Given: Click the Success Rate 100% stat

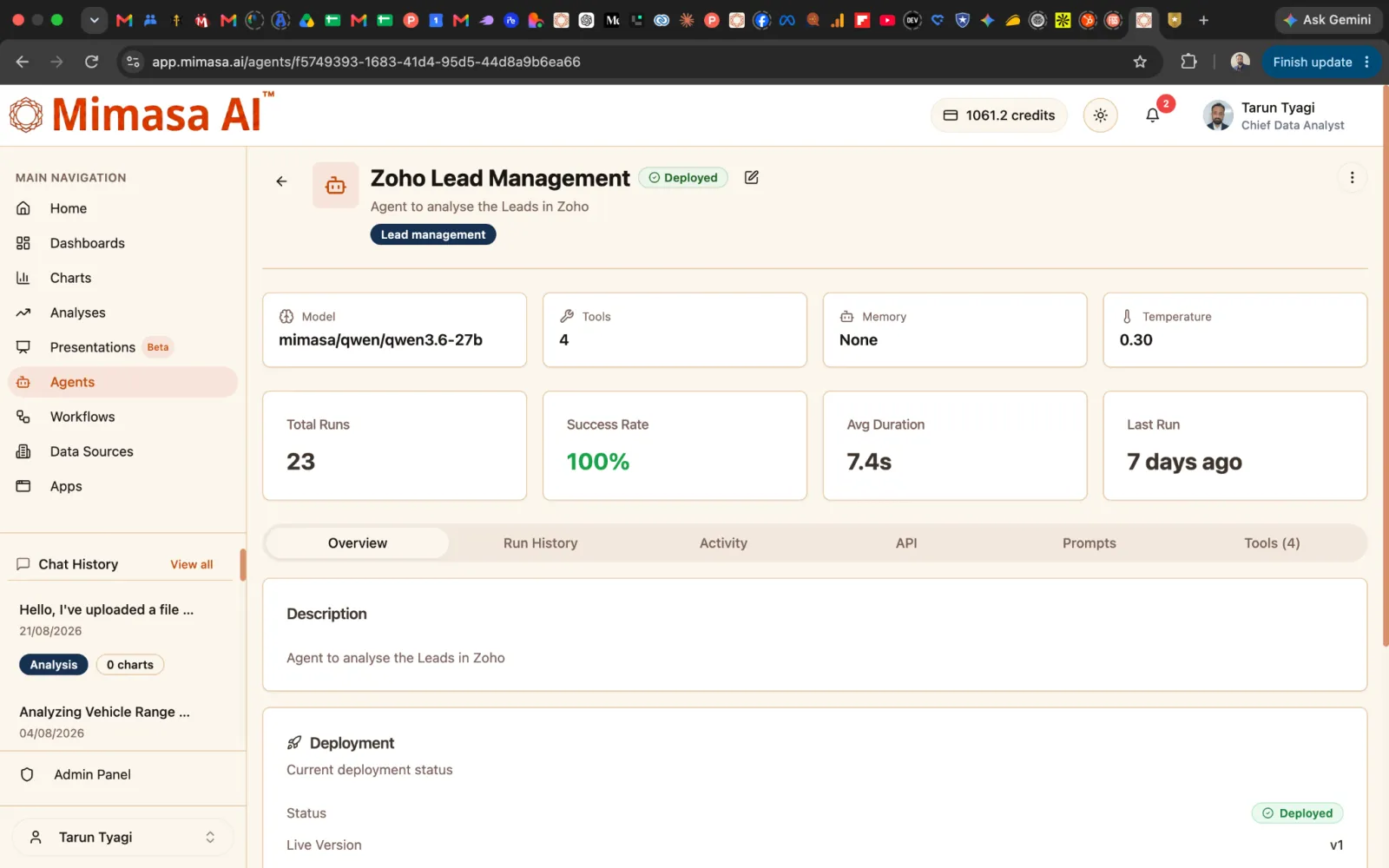Looking at the screenshot, I should [x=675, y=445].
